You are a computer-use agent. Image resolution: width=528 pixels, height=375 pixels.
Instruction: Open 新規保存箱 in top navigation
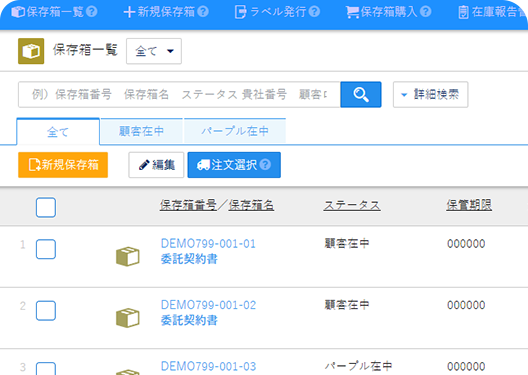tap(159, 12)
